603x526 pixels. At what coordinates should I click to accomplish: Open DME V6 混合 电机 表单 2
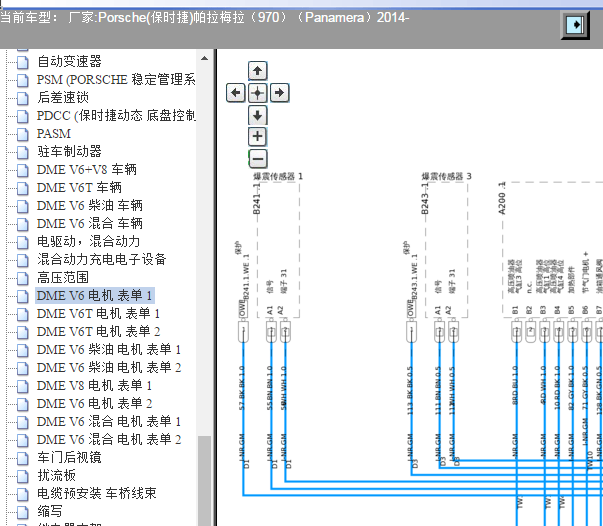pos(108,440)
